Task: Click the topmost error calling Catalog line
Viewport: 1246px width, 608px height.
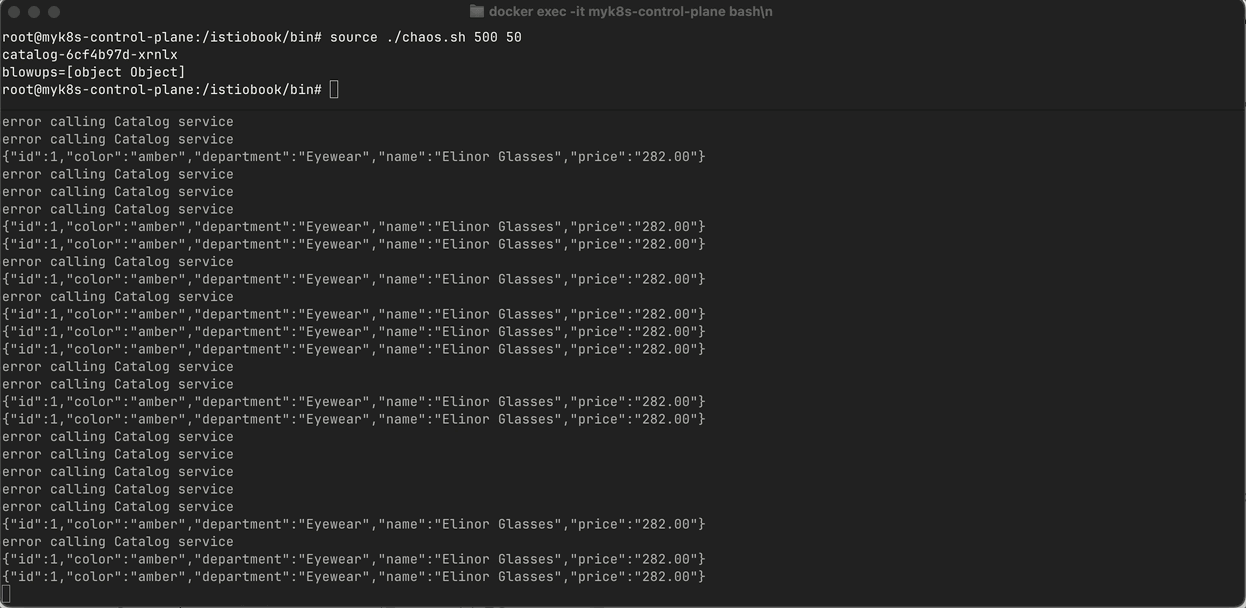Action: (118, 122)
